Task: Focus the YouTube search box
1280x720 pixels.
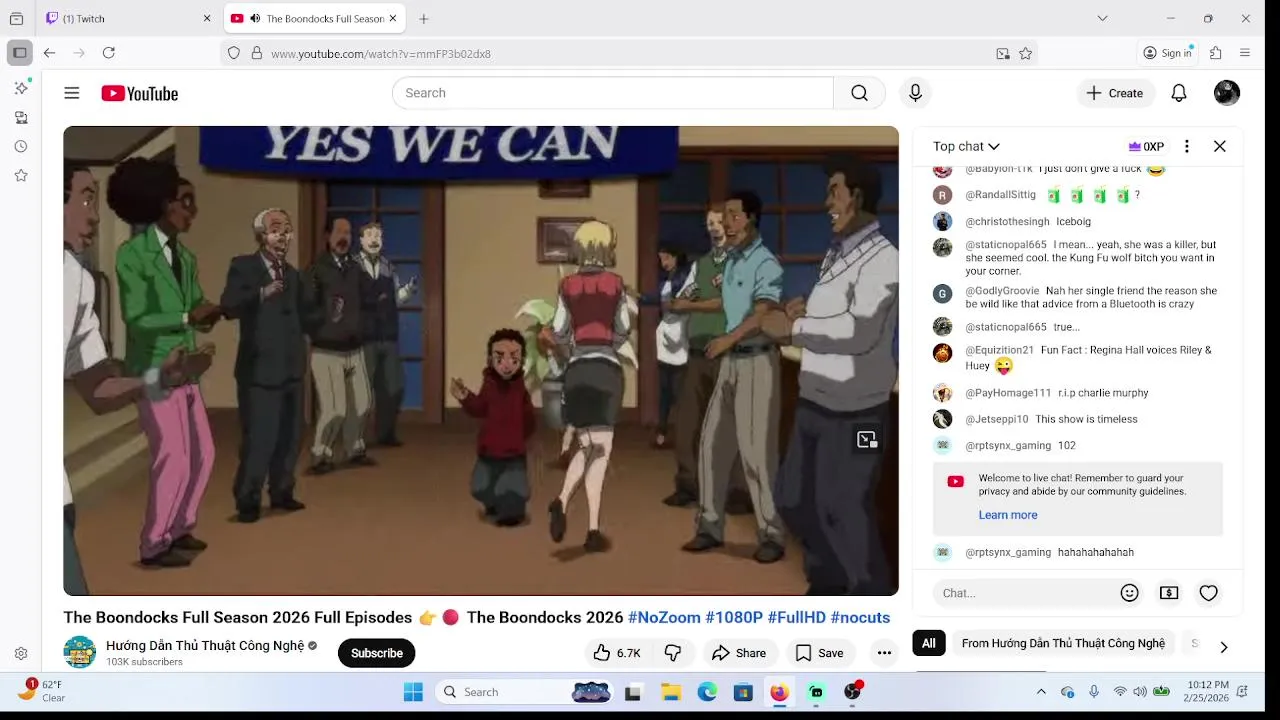Action: pyautogui.click(x=612, y=93)
